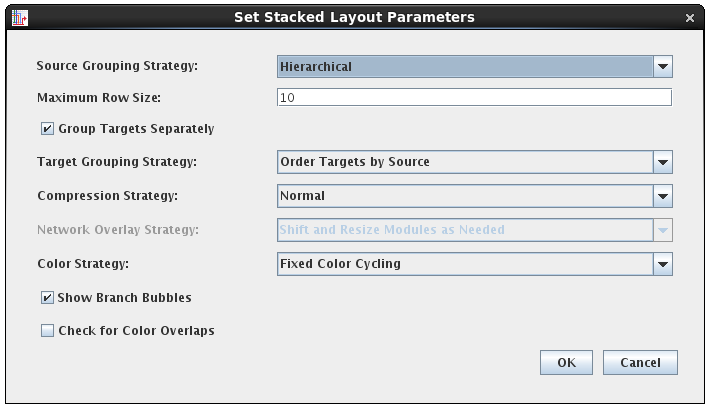The image size is (710, 410).
Task: Open the Hierarchical source grouping combo box
Action: [464, 67]
